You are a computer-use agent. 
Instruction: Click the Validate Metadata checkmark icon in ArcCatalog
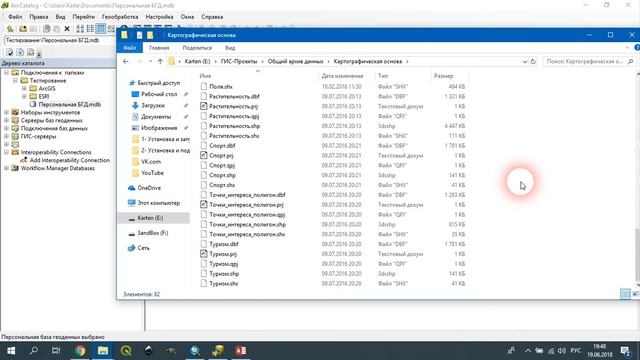(9, 52)
